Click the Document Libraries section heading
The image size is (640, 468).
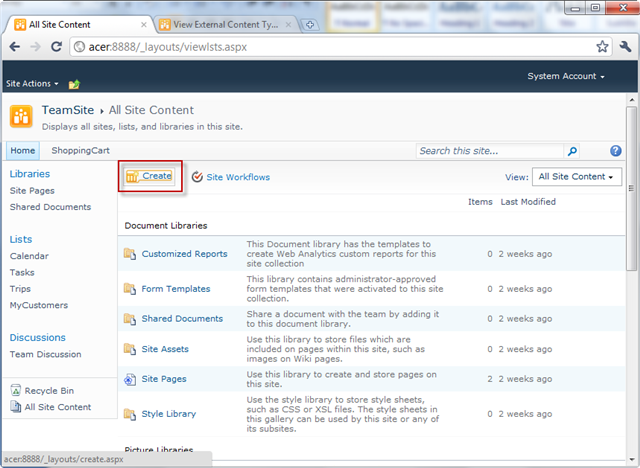166,226
